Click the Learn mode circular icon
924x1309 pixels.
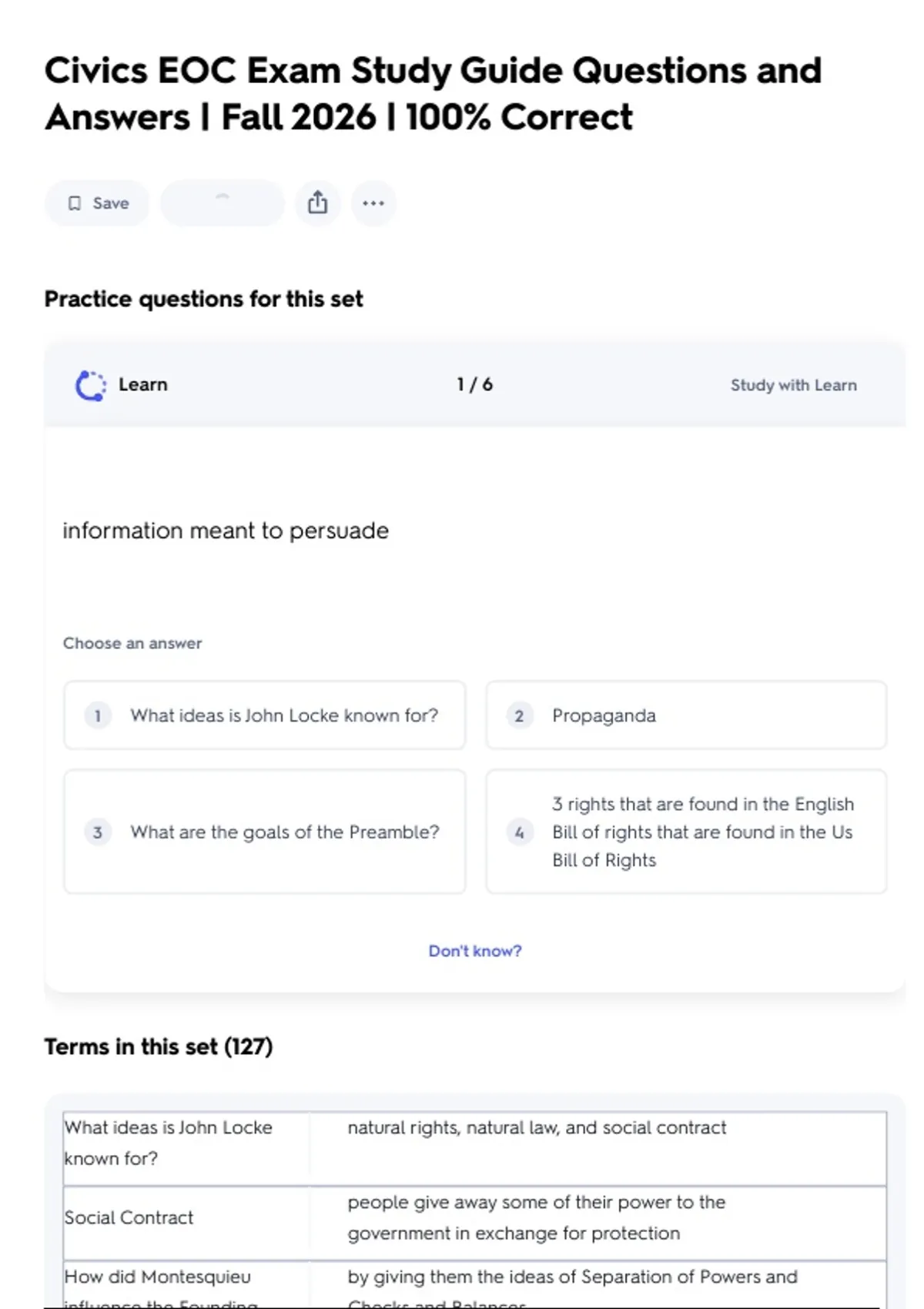(x=90, y=385)
